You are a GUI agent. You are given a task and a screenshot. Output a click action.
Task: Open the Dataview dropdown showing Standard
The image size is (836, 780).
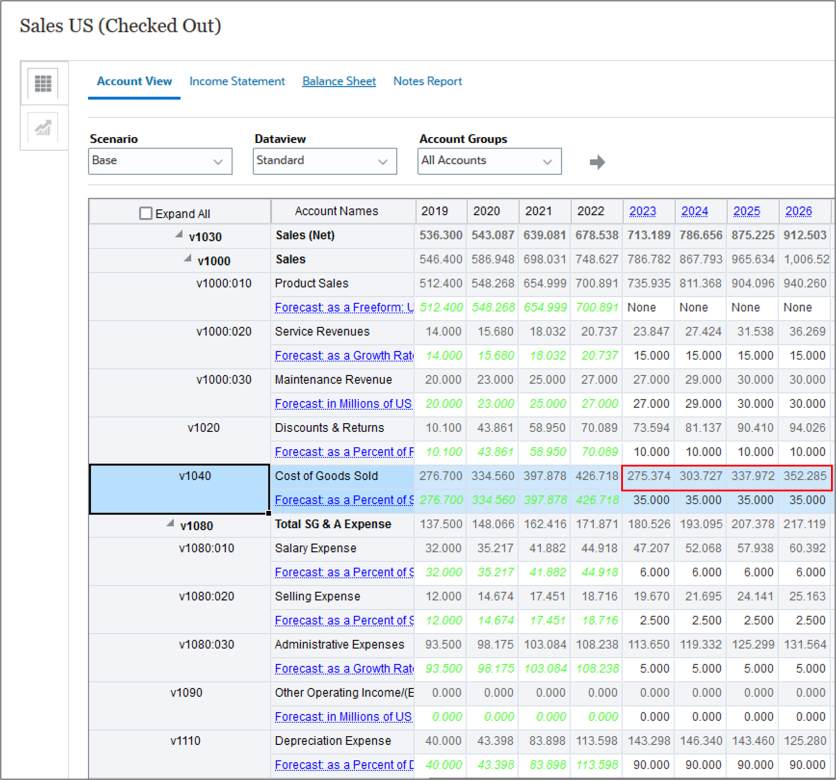click(x=324, y=161)
